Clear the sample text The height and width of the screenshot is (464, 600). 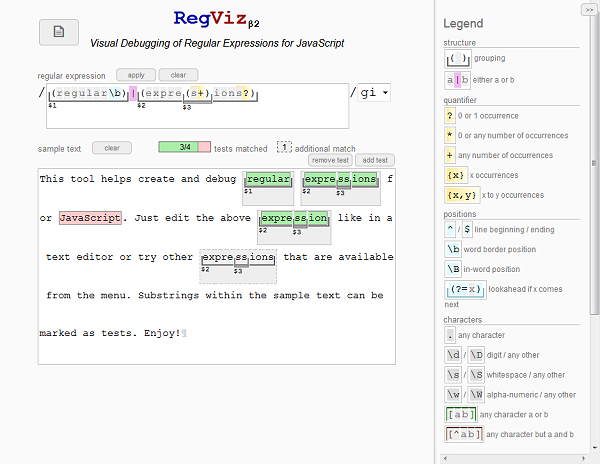point(112,148)
